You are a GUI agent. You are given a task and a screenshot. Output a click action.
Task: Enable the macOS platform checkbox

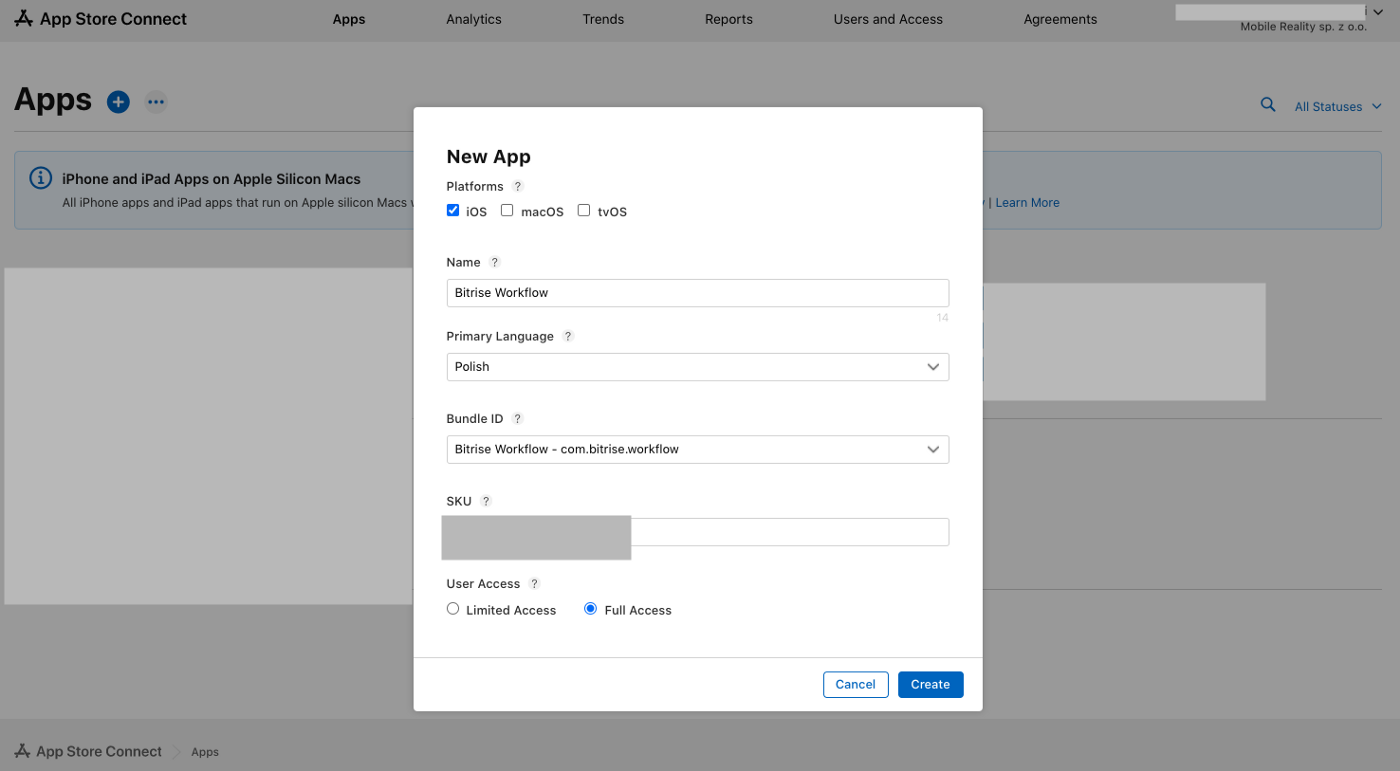tap(507, 211)
